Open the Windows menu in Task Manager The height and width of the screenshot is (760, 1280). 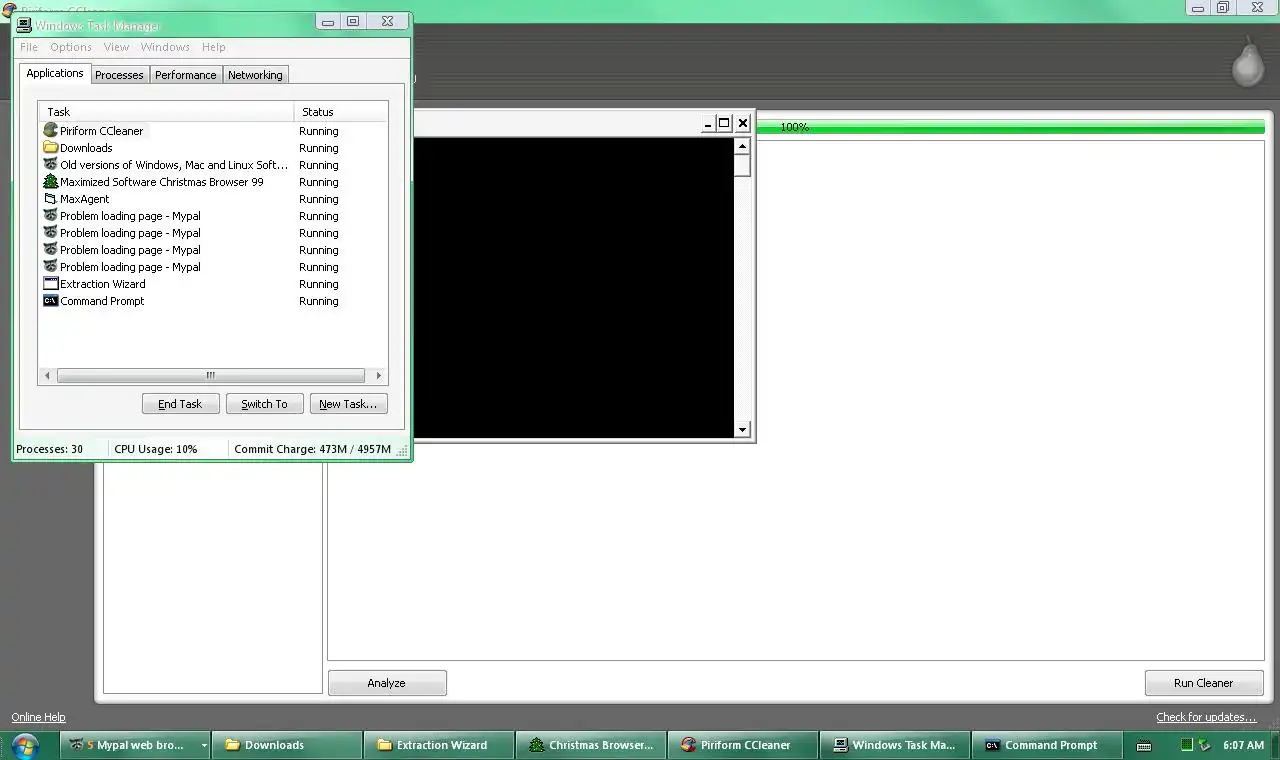point(165,47)
